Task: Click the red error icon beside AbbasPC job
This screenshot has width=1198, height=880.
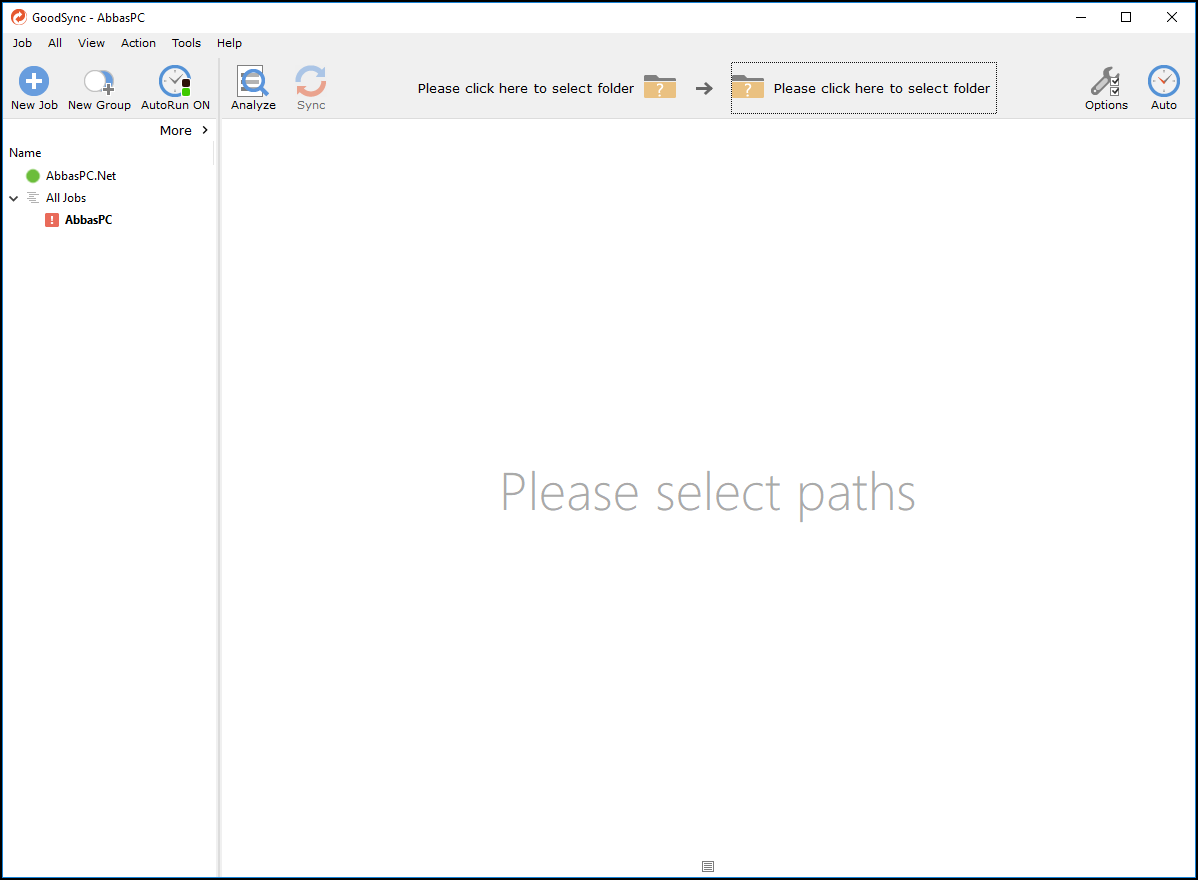Action: click(x=52, y=220)
